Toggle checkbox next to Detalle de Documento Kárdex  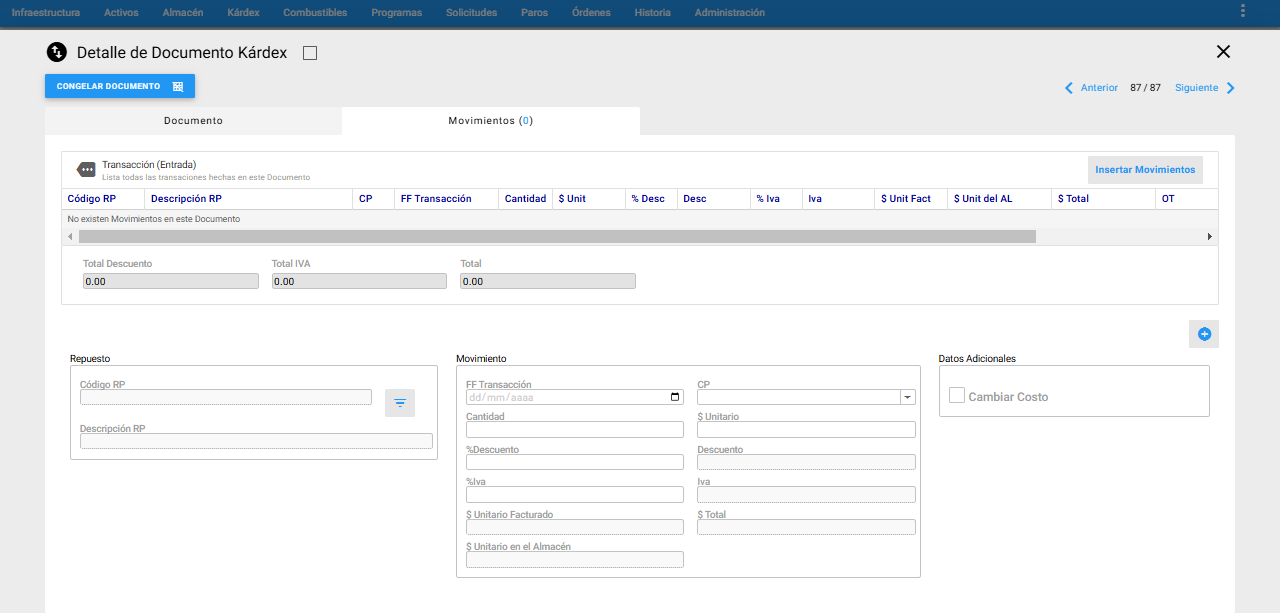(x=310, y=53)
